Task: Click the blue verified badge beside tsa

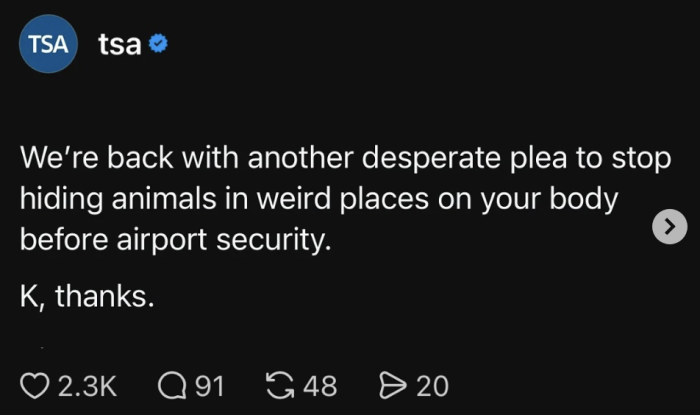Action: click(x=157, y=45)
